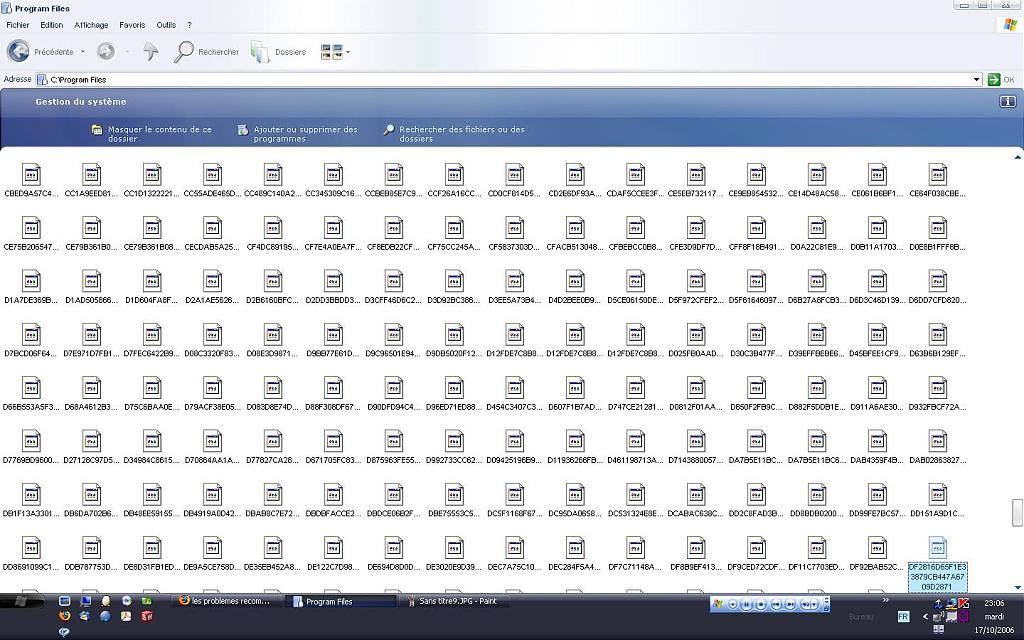The height and width of the screenshot is (640, 1024).
Task: Stop playback in Windows Media Player toolbar
Action: click(761, 604)
